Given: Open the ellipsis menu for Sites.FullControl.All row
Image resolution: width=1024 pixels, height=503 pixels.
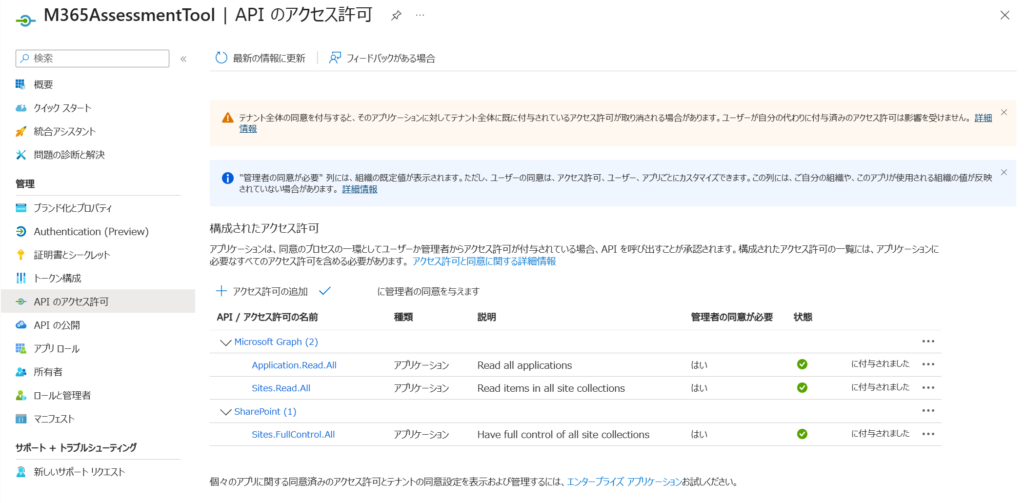Looking at the screenshot, I should pos(928,434).
